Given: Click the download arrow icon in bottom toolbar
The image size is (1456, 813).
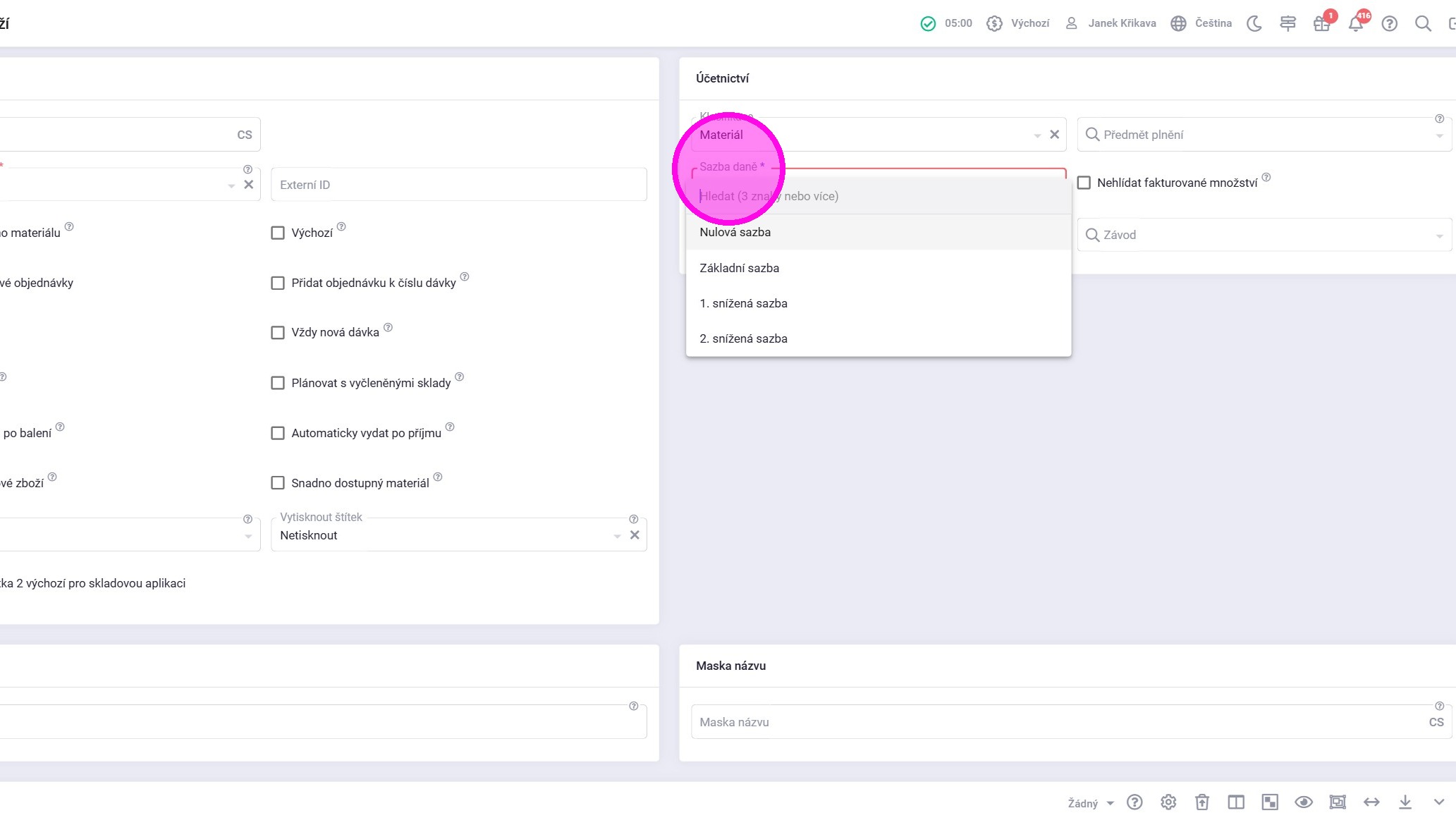Looking at the screenshot, I should (x=1405, y=802).
